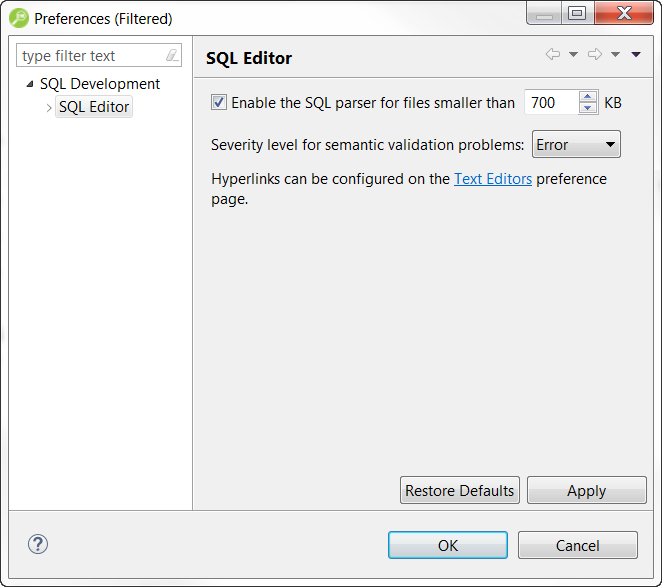Click the Restore Defaults button
The image size is (662, 587).
point(460,490)
